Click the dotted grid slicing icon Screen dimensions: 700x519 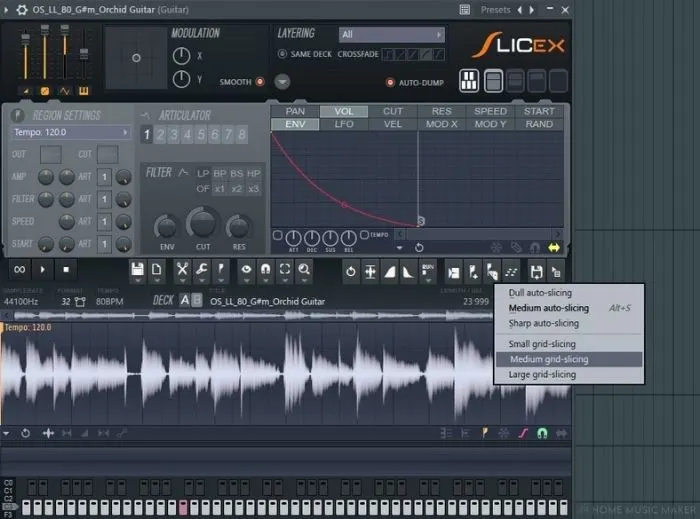(511, 272)
